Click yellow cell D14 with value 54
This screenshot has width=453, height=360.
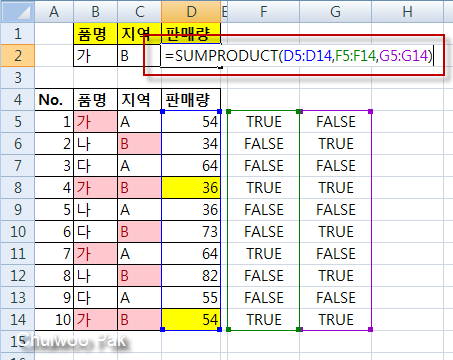(x=191, y=320)
